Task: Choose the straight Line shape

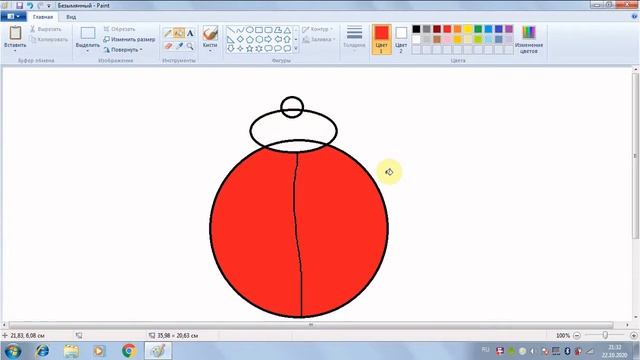Action: tap(231, 30)
